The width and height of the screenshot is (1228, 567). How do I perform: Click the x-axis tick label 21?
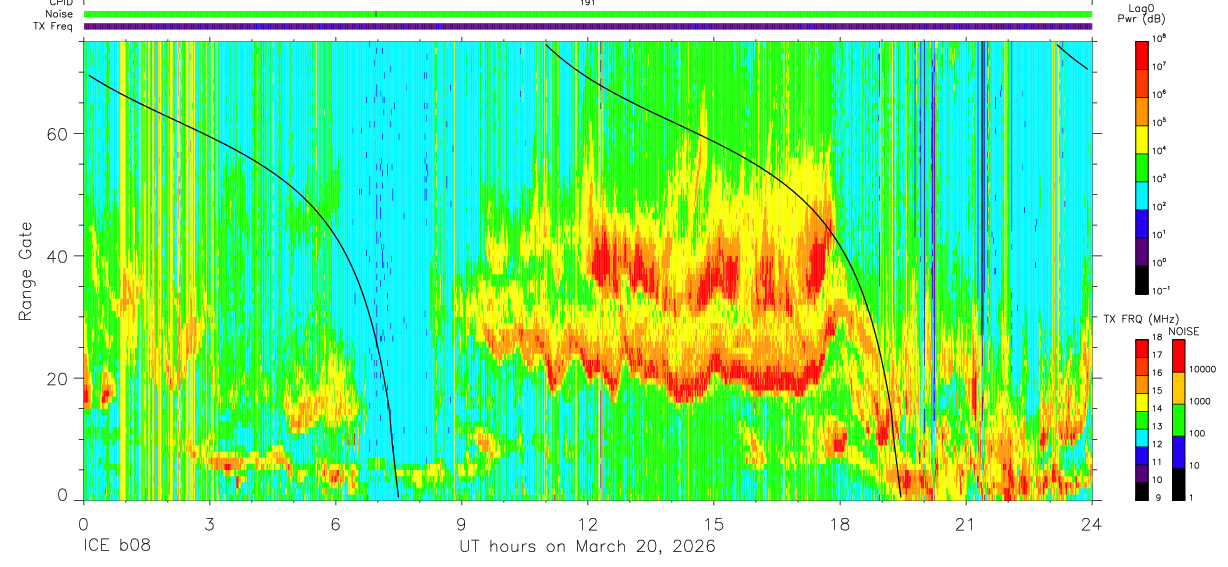(x=966, y=523)
